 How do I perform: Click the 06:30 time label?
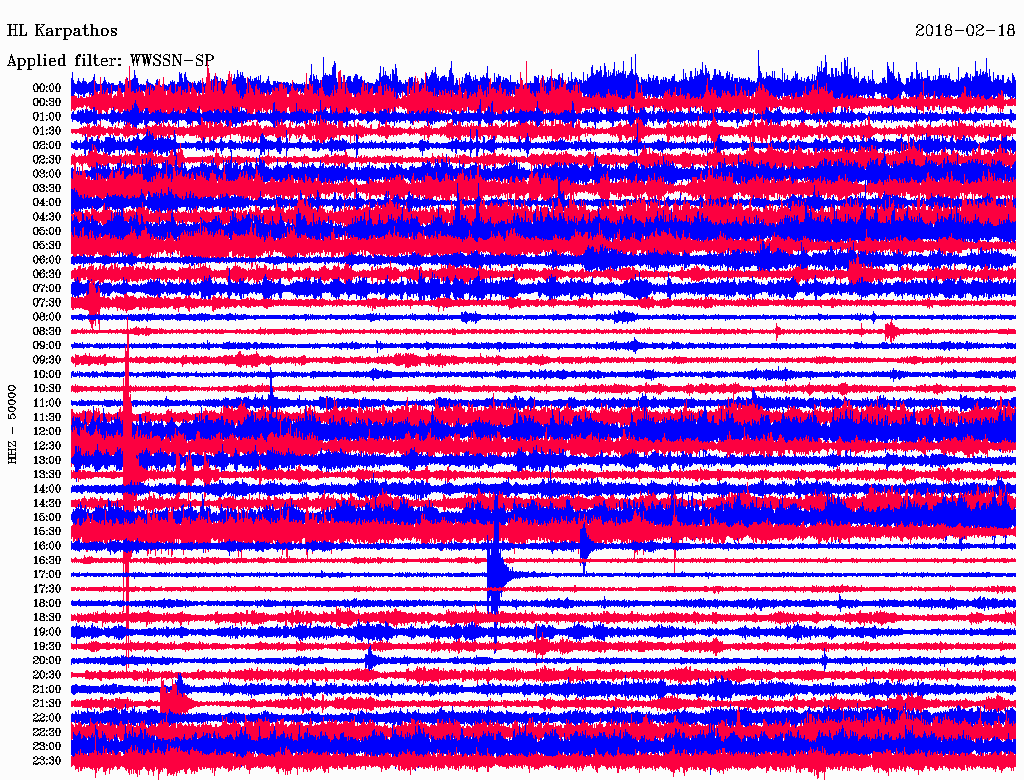pos(47,274)
